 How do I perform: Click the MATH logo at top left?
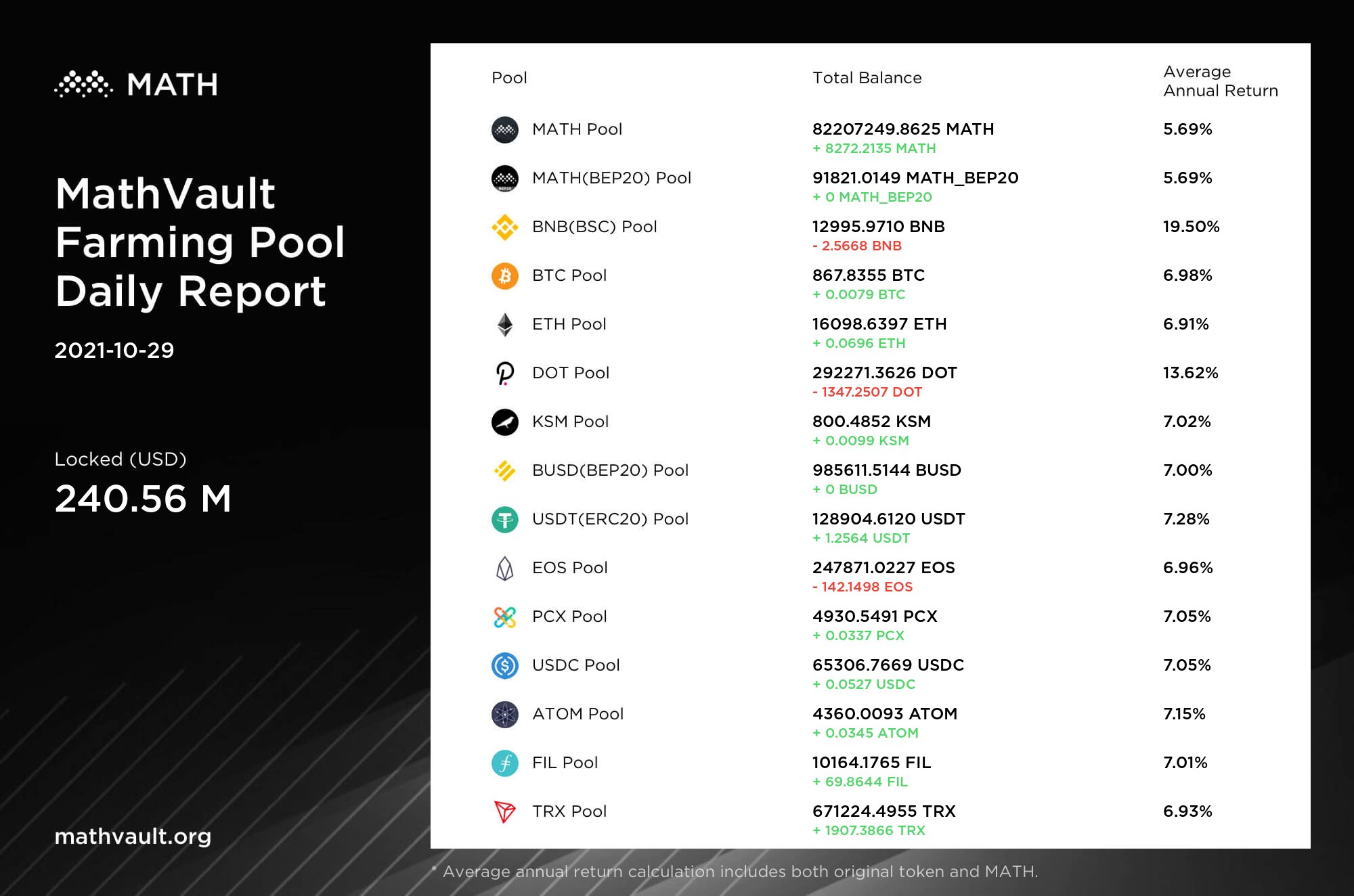(x=136, y=85)
